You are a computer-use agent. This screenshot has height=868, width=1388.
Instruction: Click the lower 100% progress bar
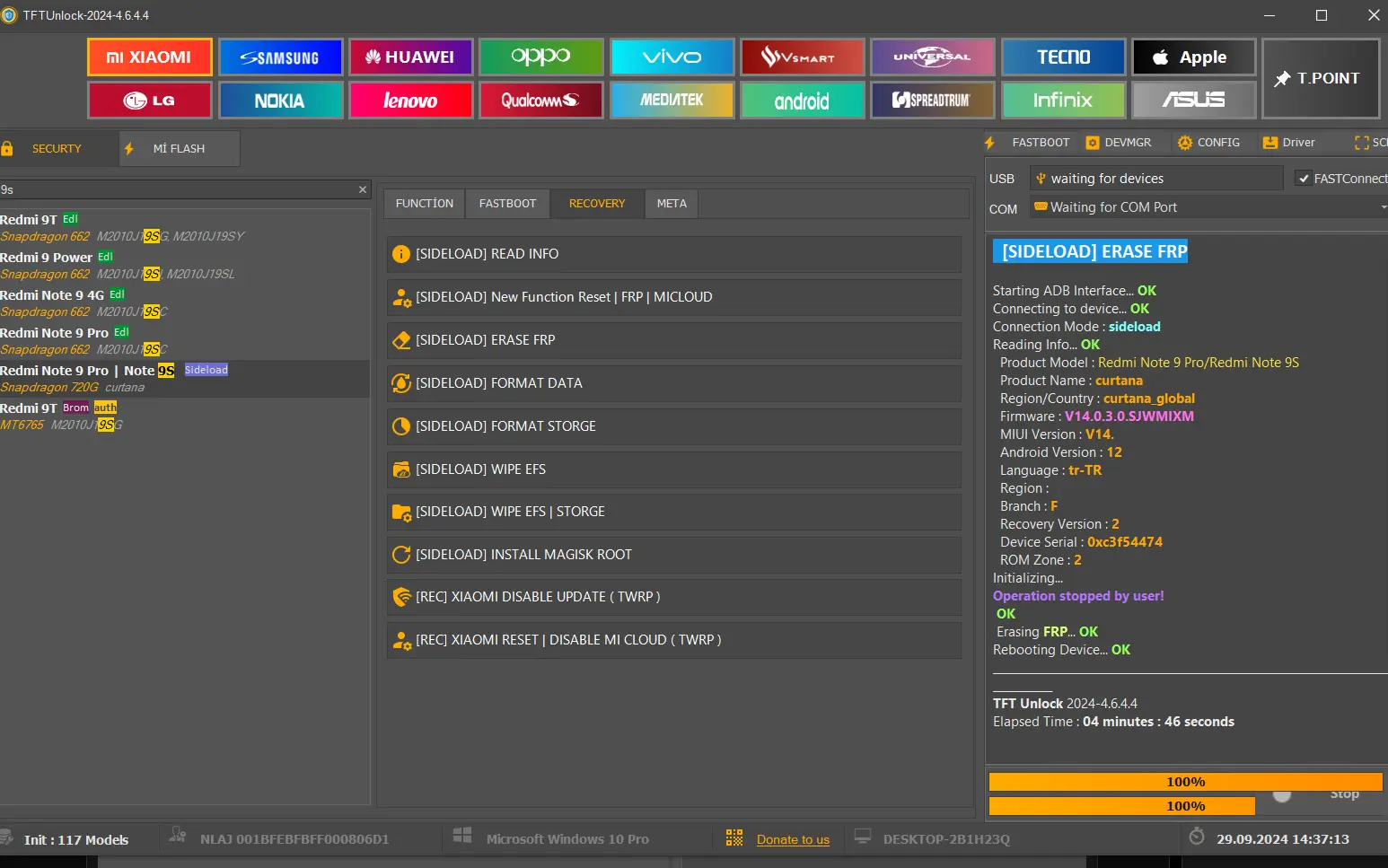coord(1122,806)
